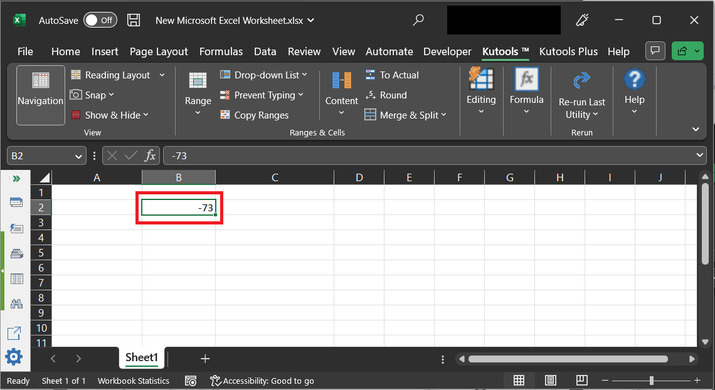The height and width of the screenshot is (390, 715).
Task: Click the Select All triangle corner
Action: [44, 177]
